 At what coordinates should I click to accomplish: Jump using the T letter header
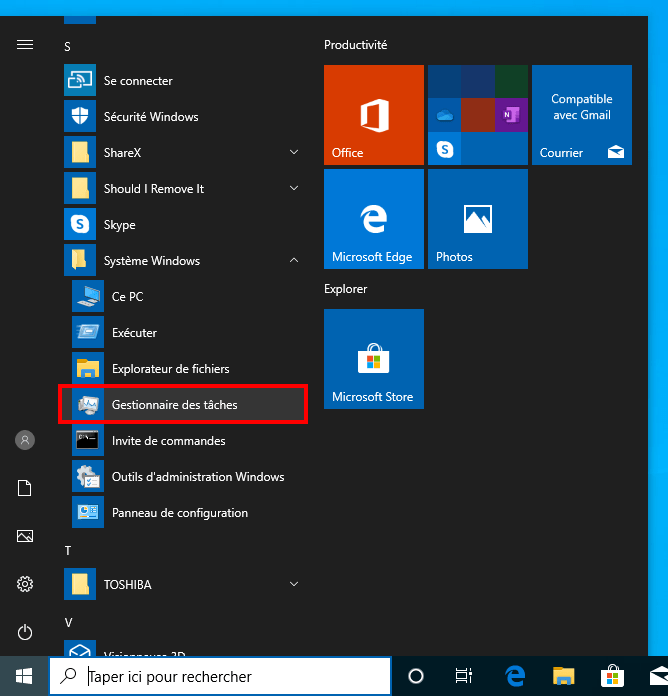point(67,551)
